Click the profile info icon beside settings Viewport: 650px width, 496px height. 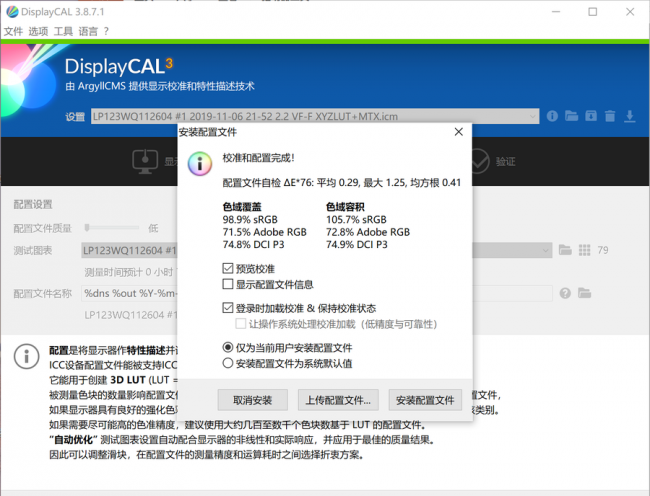click(x=552, y=116)
